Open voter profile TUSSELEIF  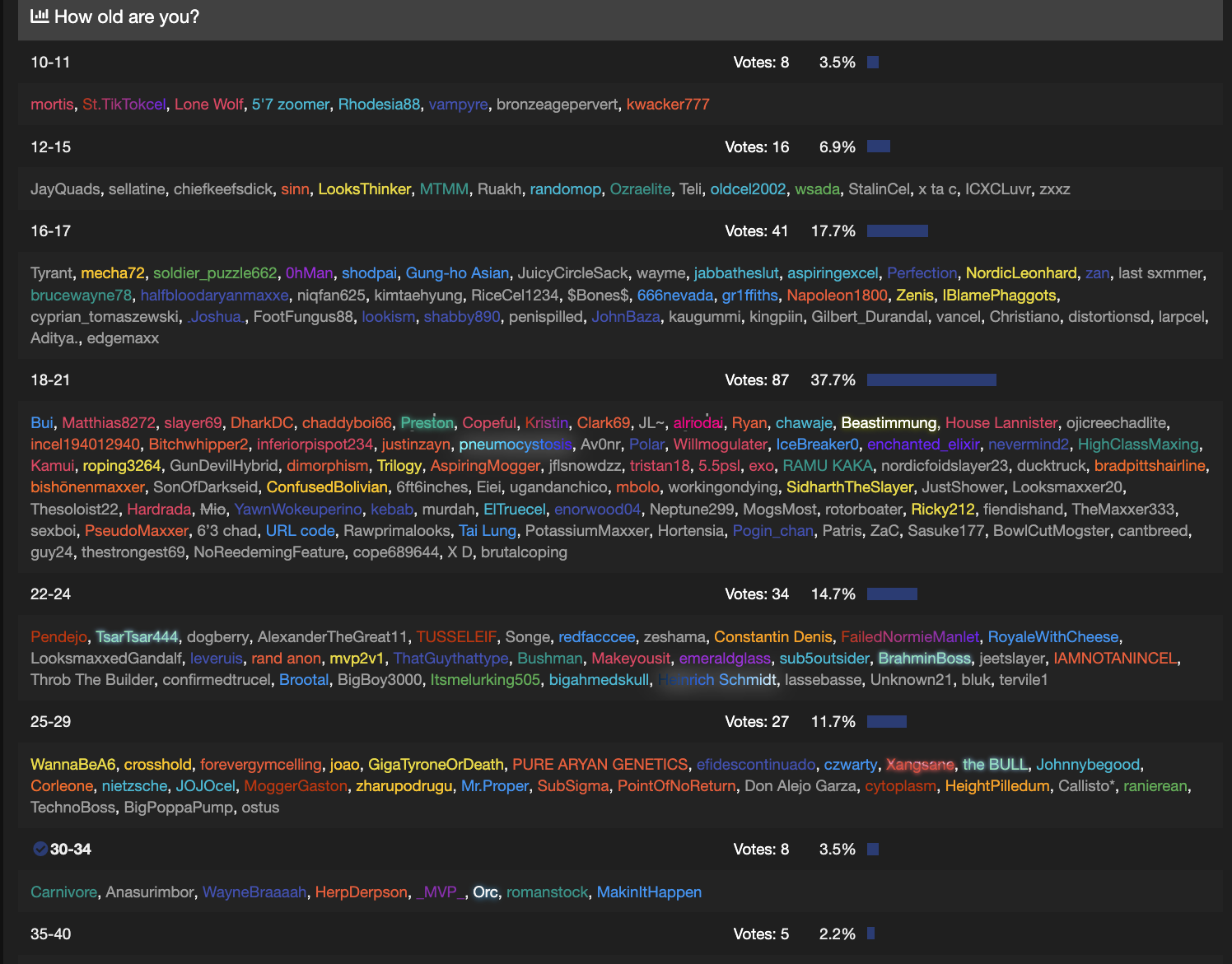click(456, 637)
